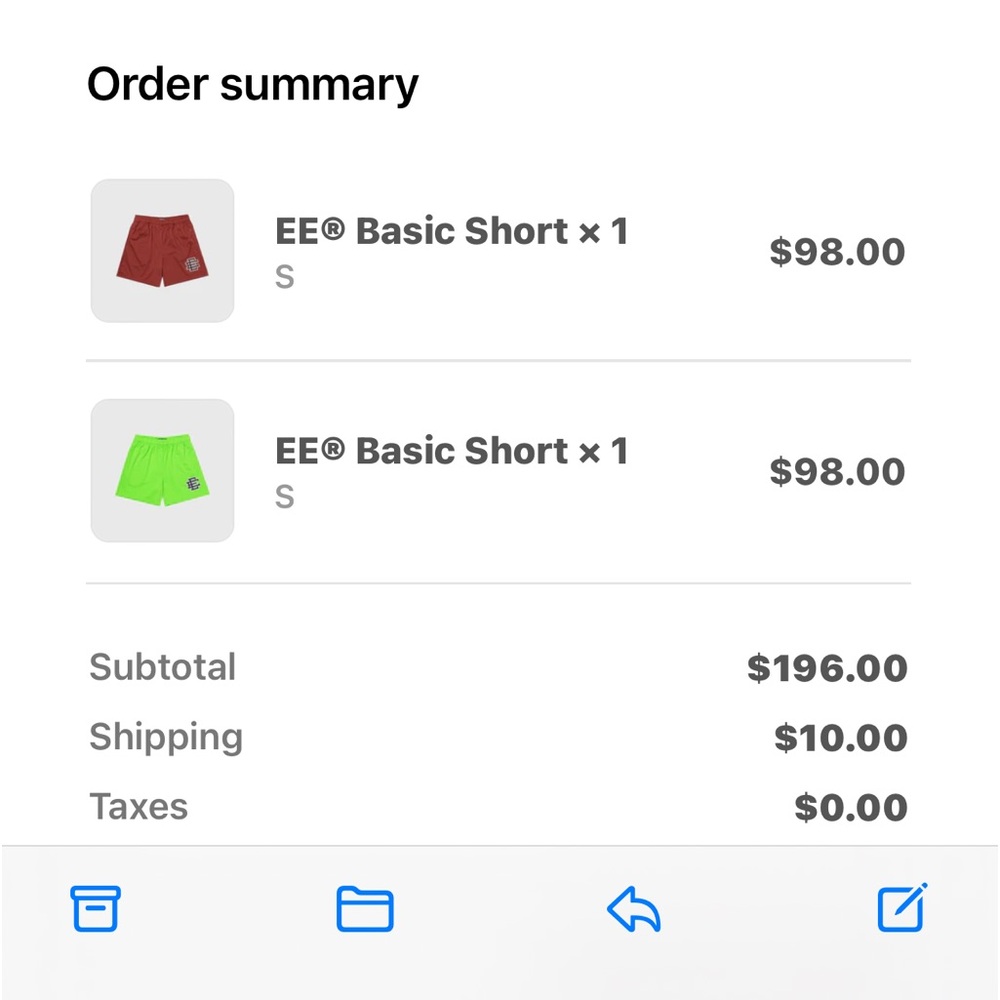Select the Taxes label
The image size is (1000, 1000).
point(139,806)
